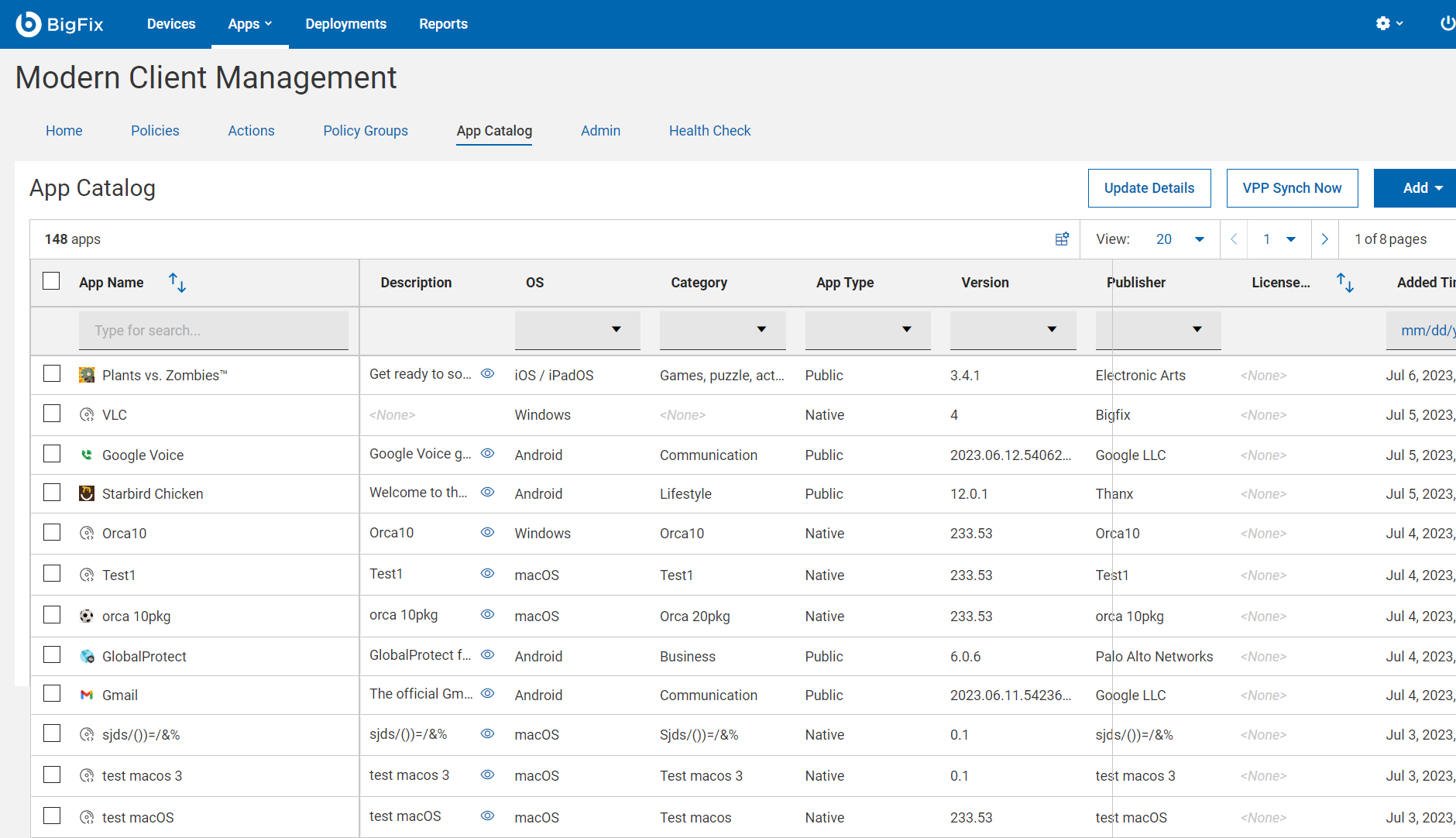This screenshot has width=1456, height=838.
Task: Switch to the Health Check tab
Action: pyautogui.click(x=709, y=130)
